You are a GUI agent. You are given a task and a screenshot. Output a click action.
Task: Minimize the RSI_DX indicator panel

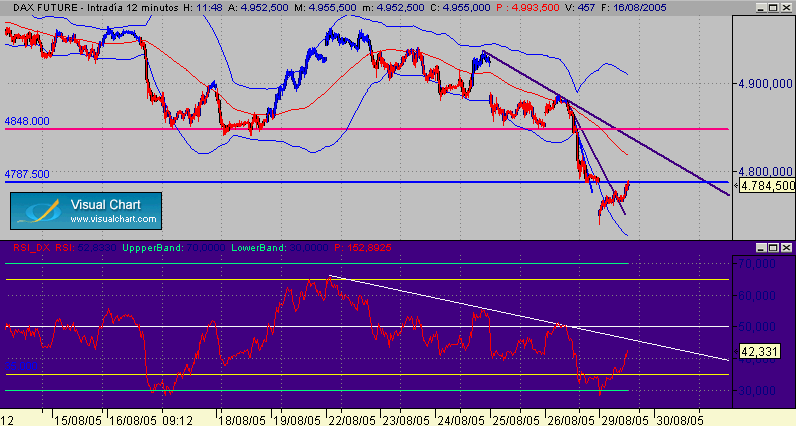760,248
